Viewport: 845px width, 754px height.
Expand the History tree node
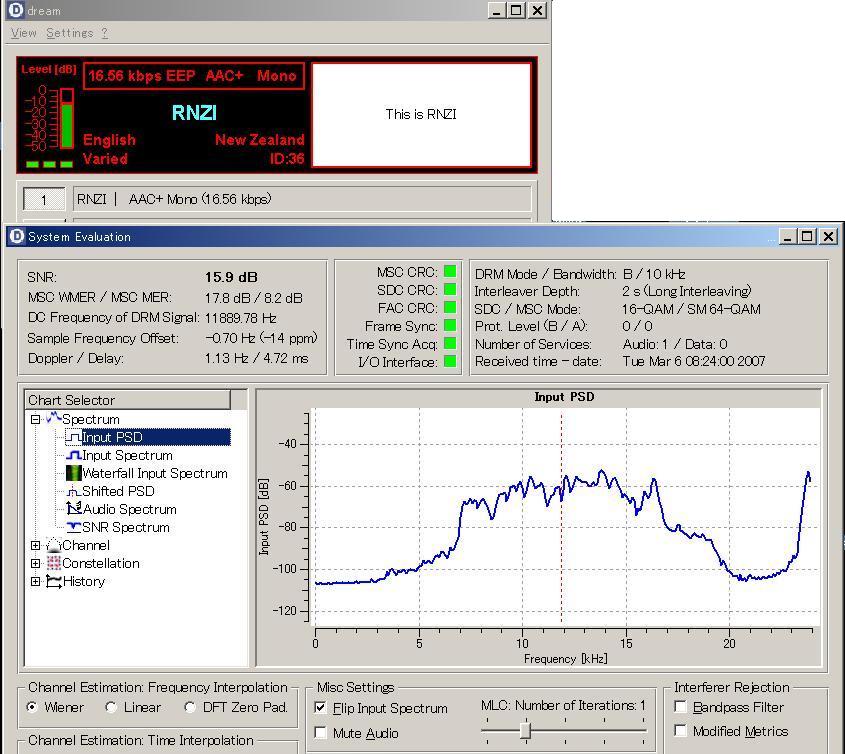[x=36, y=581]
